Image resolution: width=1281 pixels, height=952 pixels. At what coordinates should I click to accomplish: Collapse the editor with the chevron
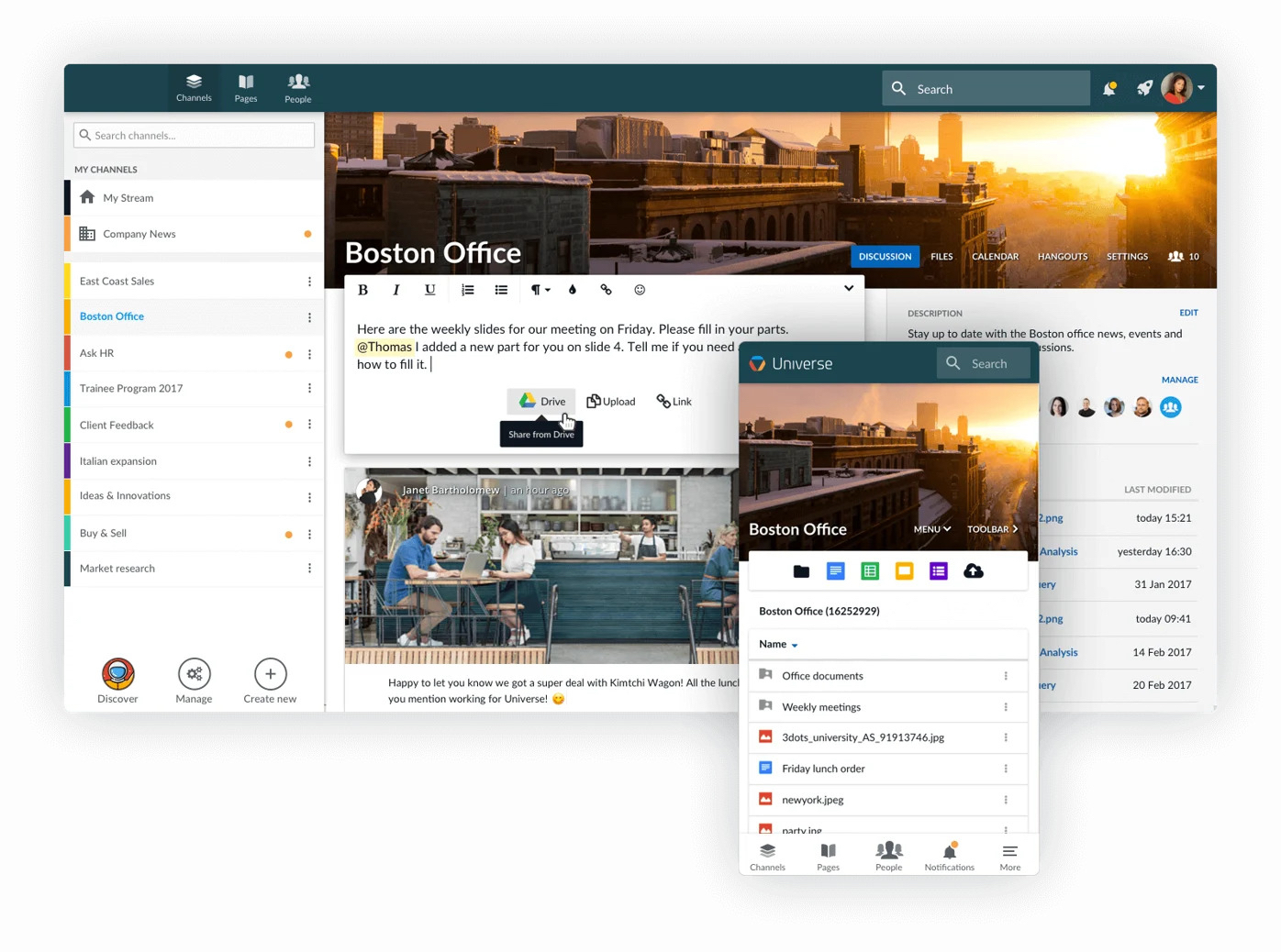click(849, 288)
